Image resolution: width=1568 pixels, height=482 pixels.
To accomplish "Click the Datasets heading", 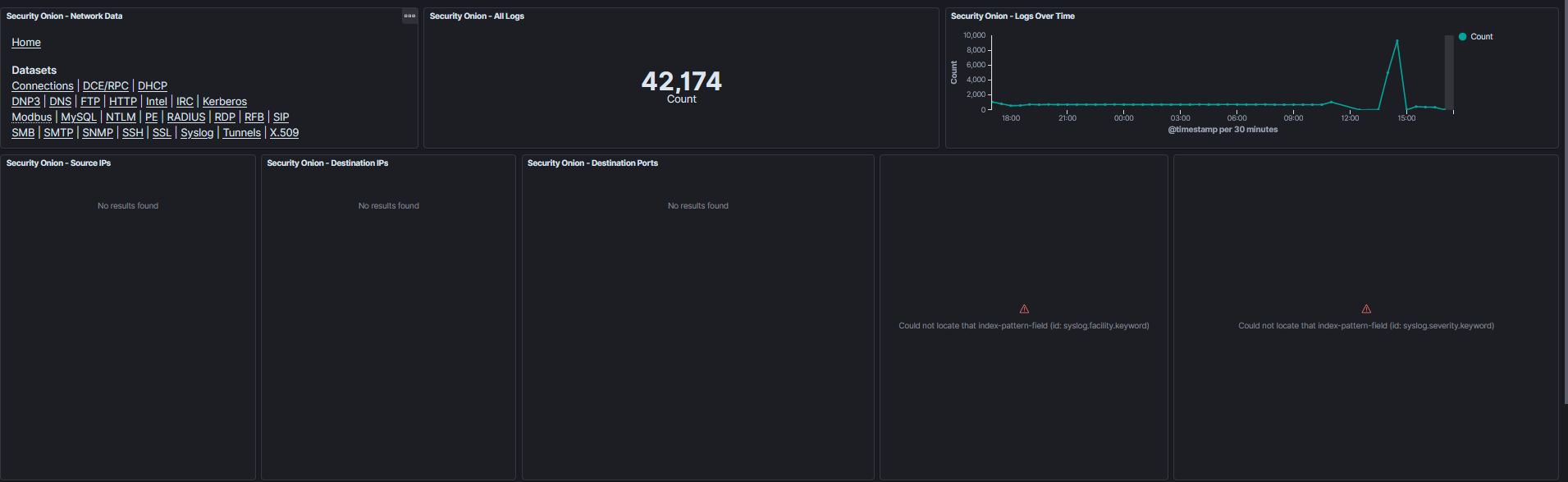I will (x=34, y=70).
